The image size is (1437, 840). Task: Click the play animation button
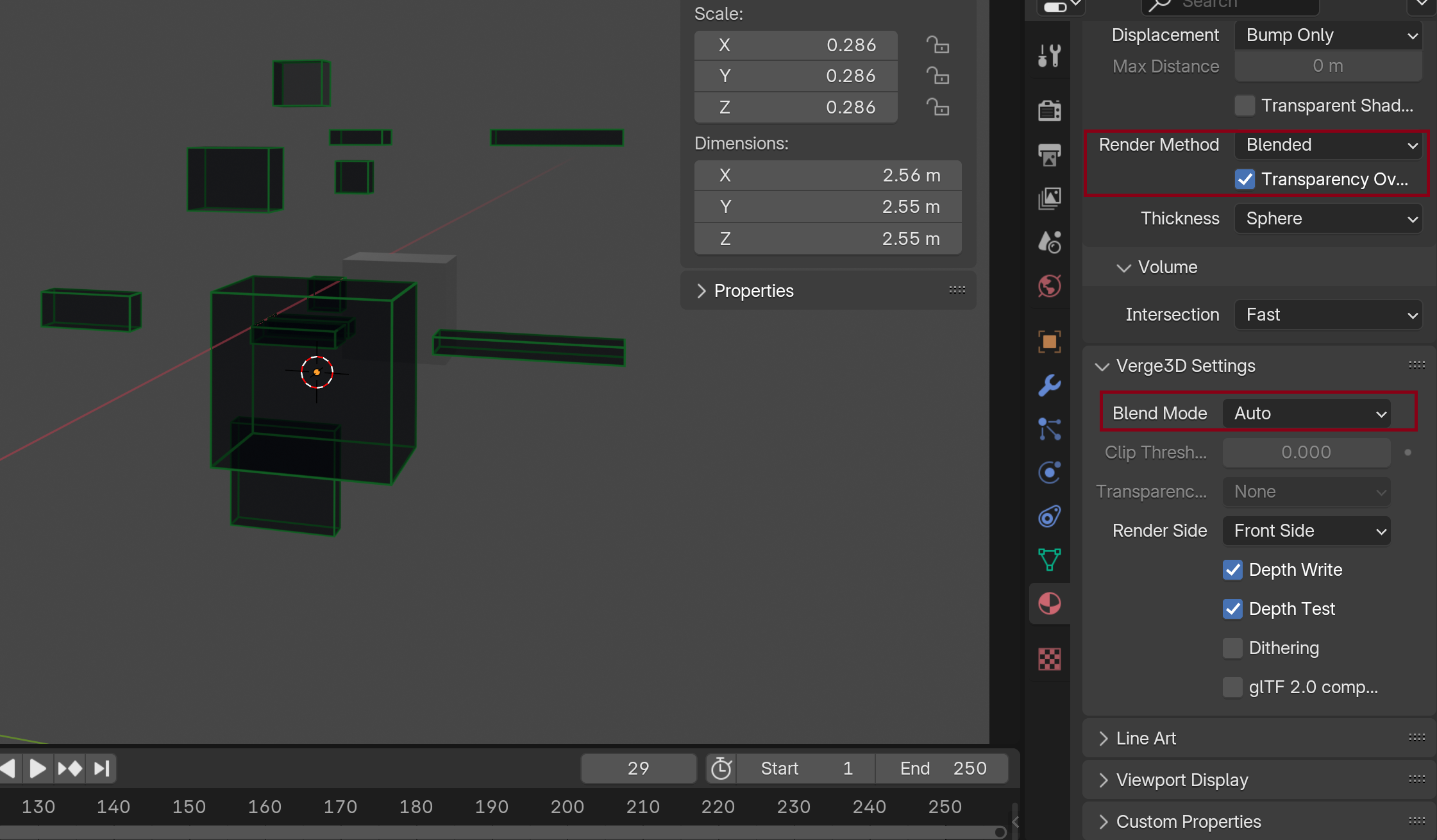pos(38,768)
